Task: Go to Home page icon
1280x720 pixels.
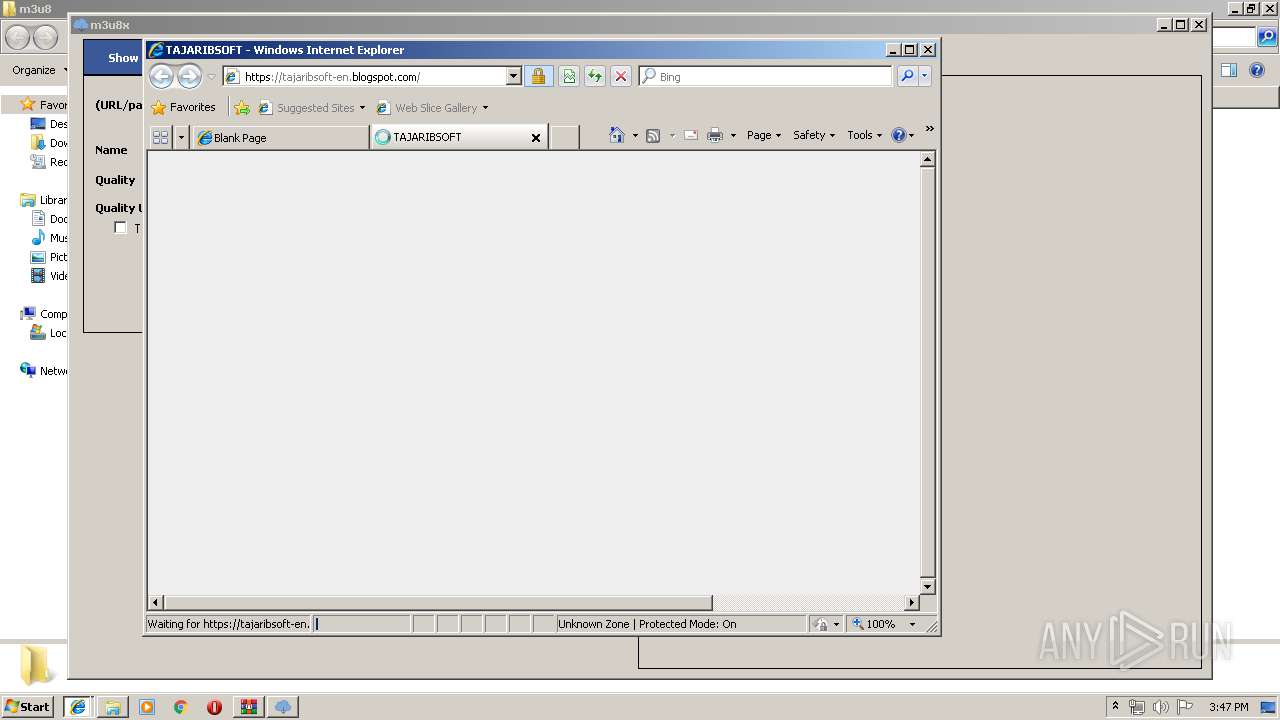Action: click(x=617, y=135)
